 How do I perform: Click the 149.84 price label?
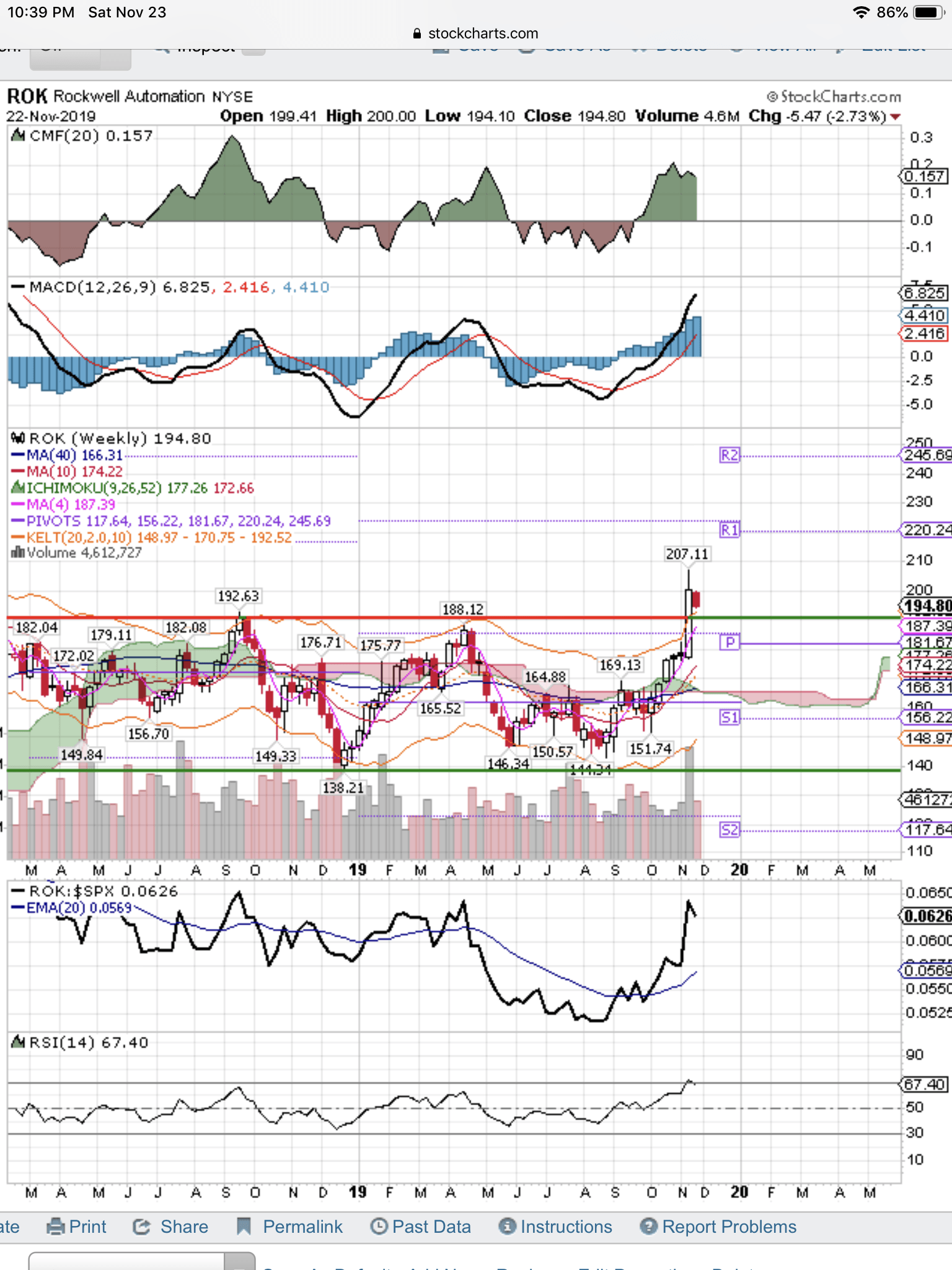click(x=81, y=755)
